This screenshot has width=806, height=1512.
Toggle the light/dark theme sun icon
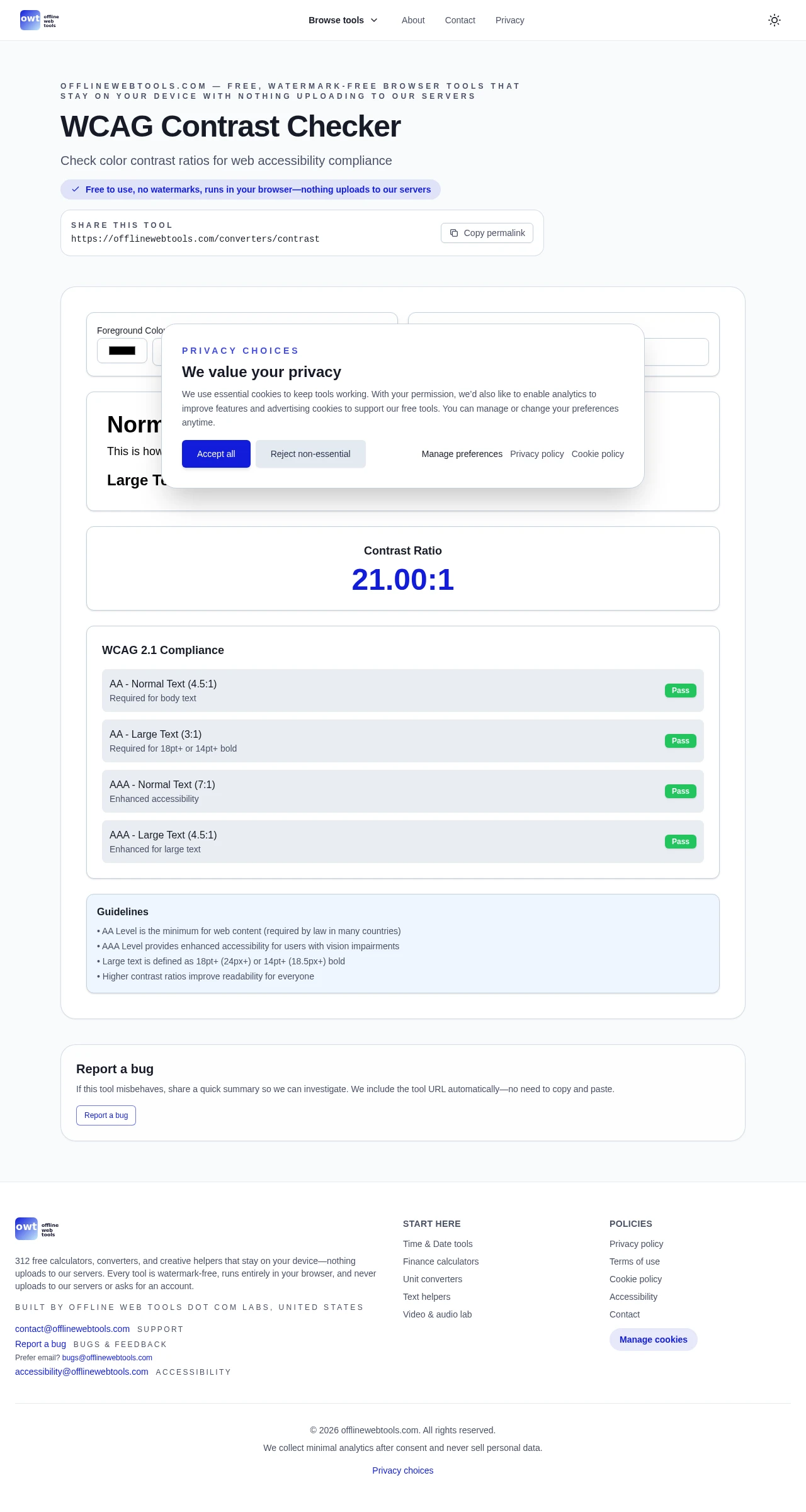click(774, 20)
